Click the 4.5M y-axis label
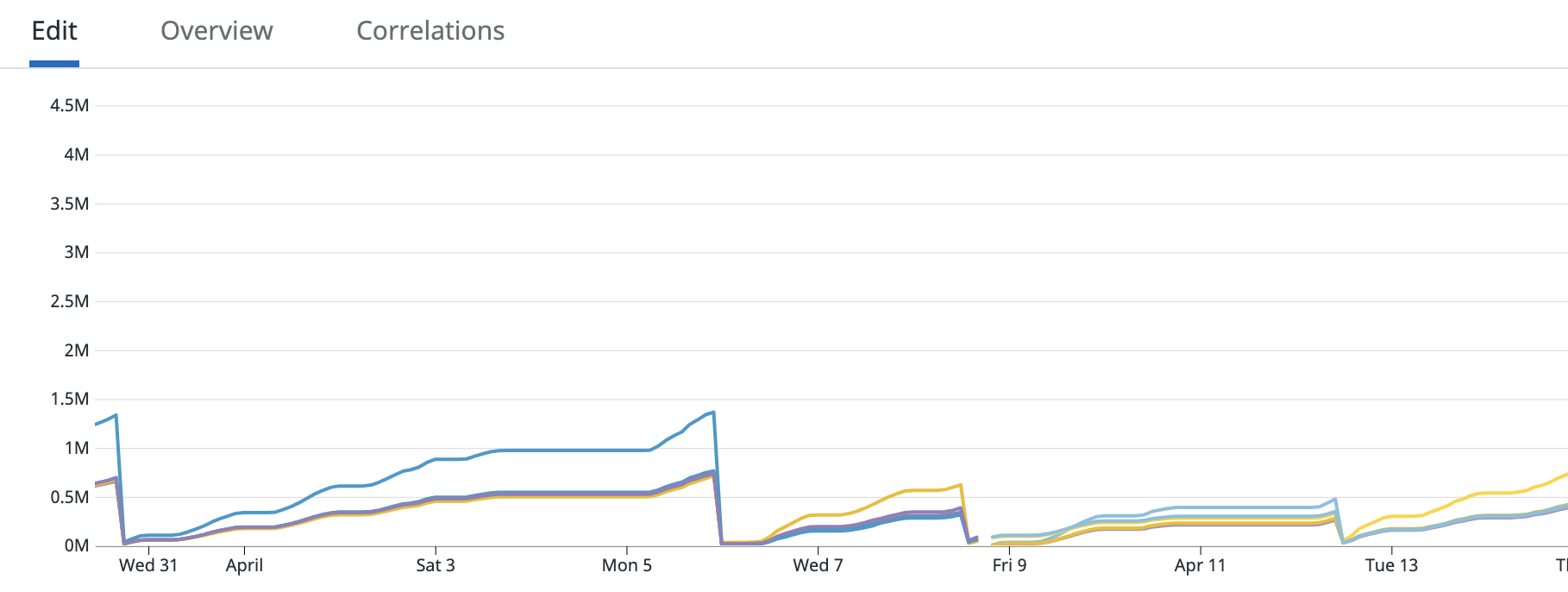The image size is (1568, 592). pos(69,106)
